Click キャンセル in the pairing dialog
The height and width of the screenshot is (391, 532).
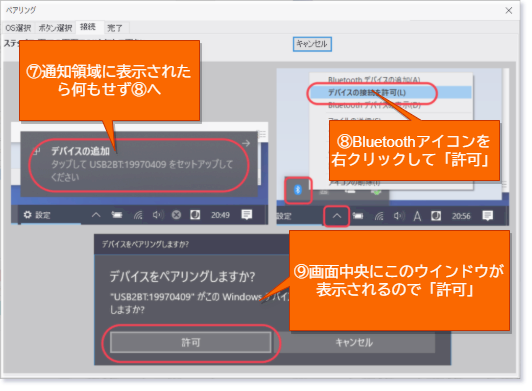[x=354, y=342]
